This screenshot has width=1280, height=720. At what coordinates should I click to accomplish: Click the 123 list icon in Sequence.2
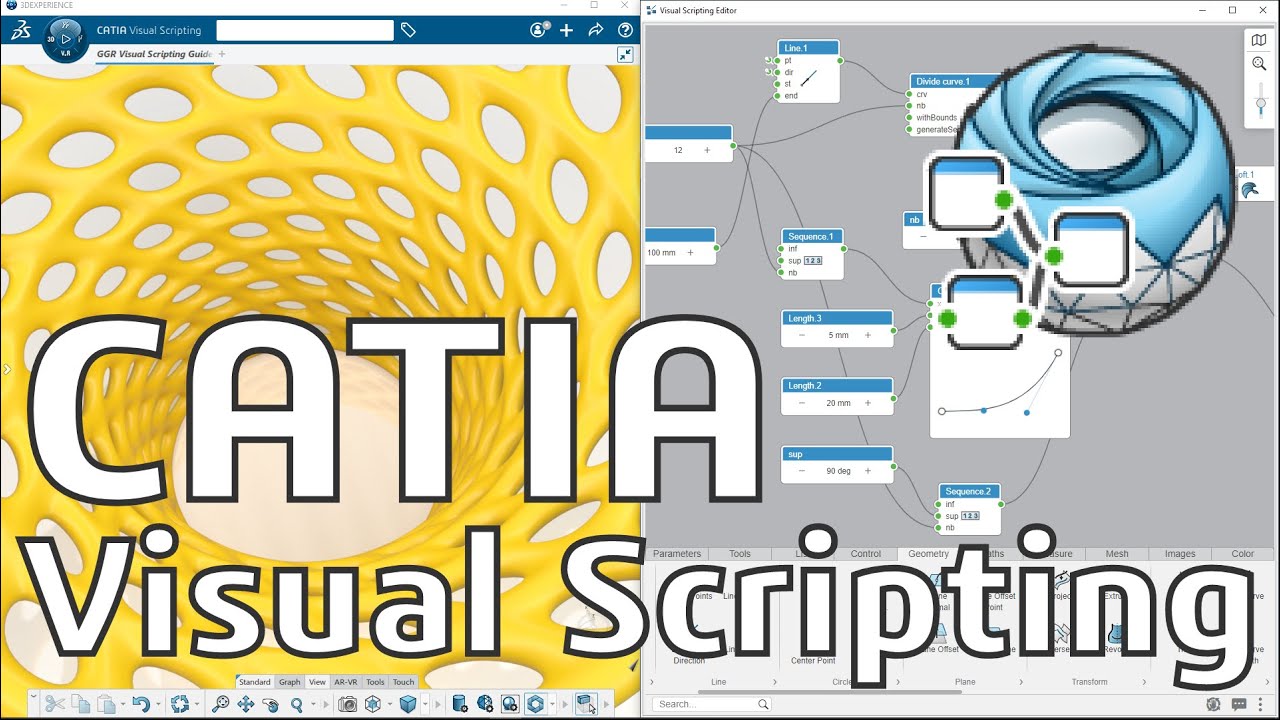coord(970,516)
